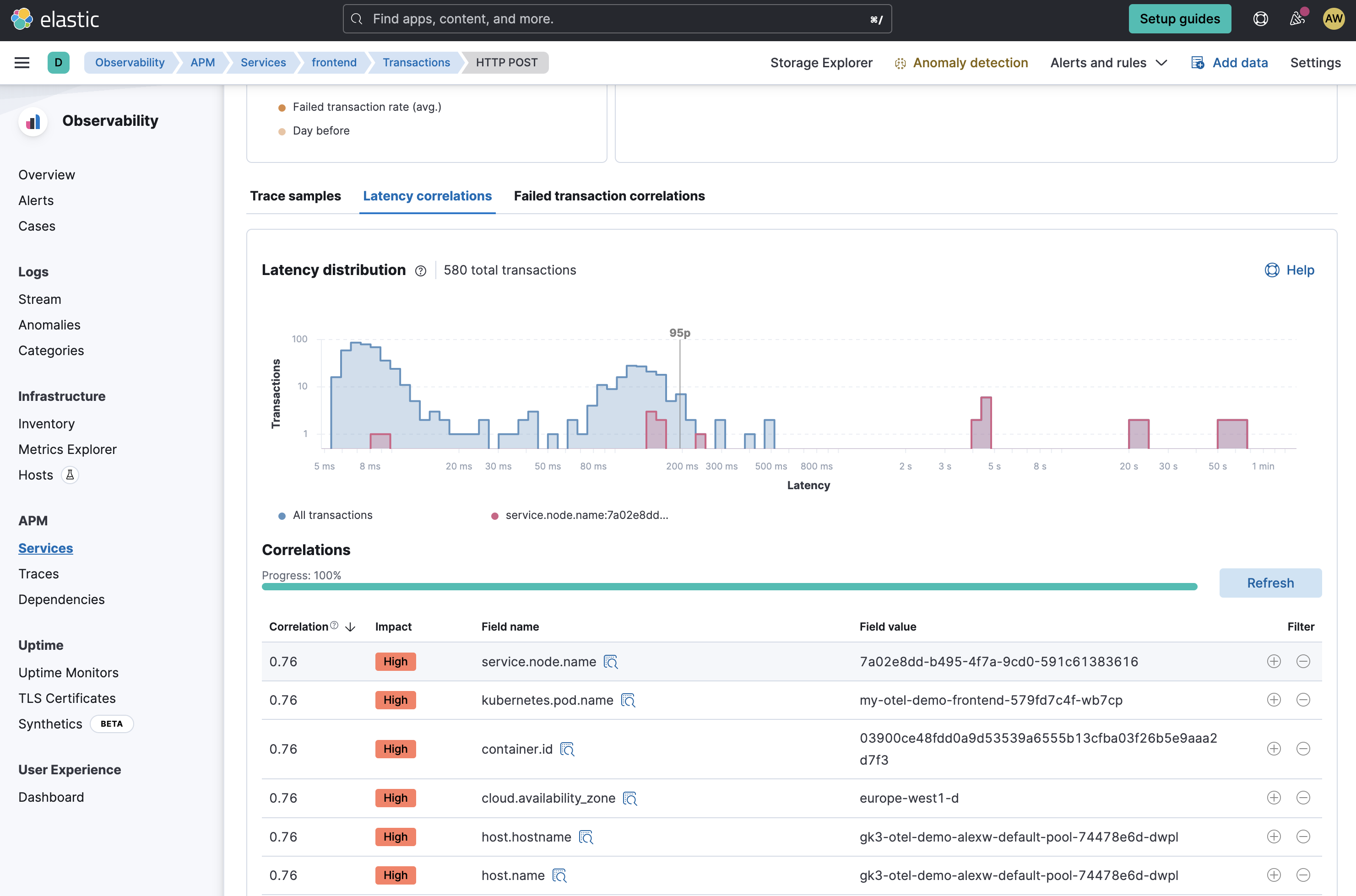Open Synthetics BETA in sidebar
Screen dimensions: 1356x896
click(x=76, y=724)
